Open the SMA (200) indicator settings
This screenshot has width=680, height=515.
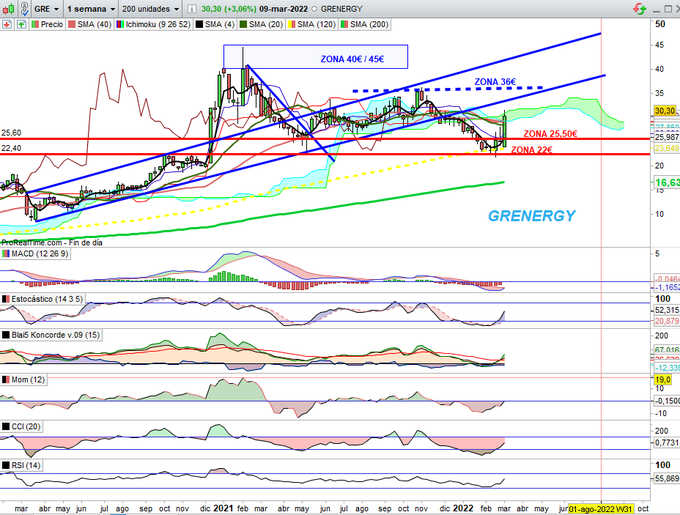[x=364, y=24]
